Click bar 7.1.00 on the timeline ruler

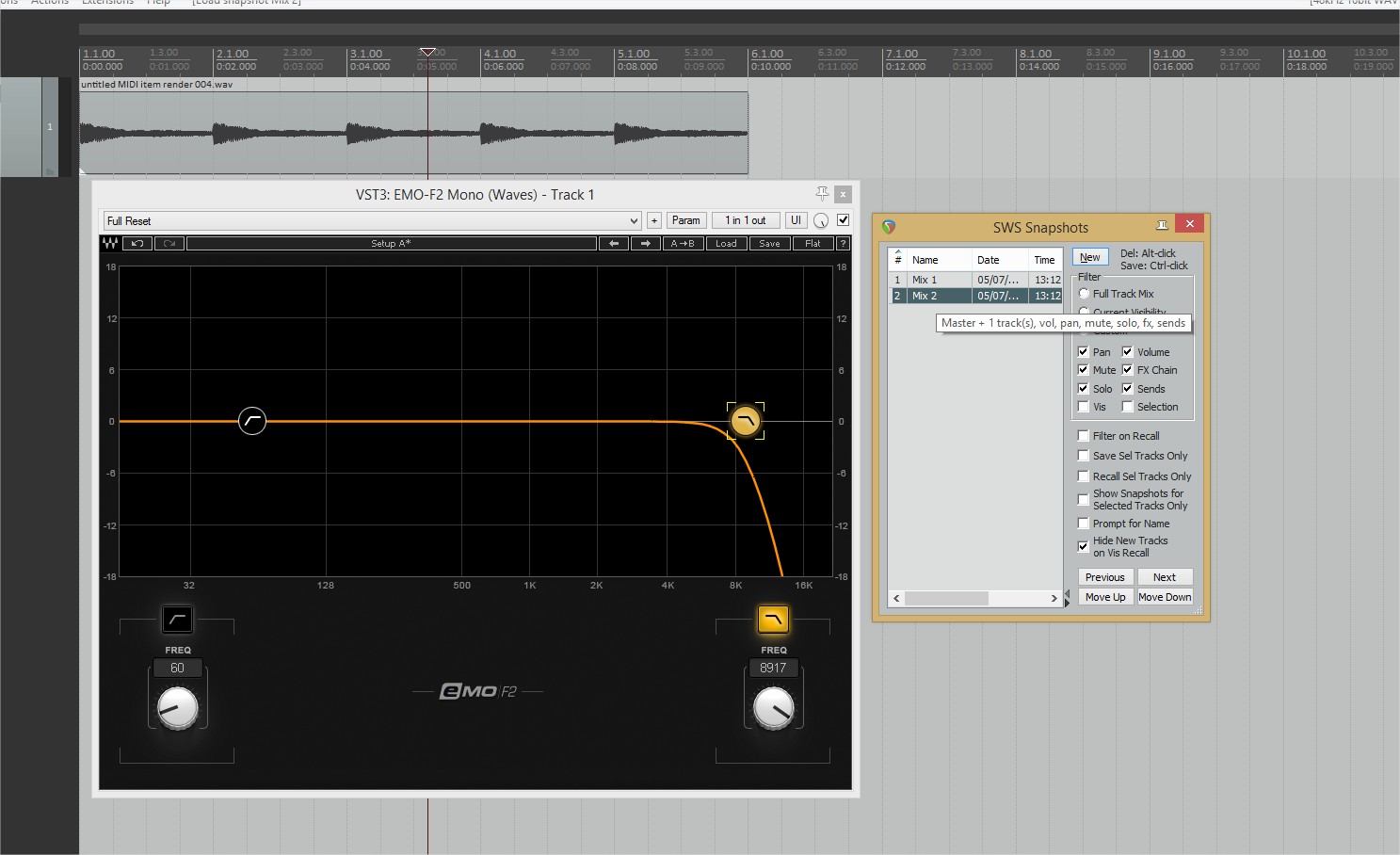coord(902,54)
